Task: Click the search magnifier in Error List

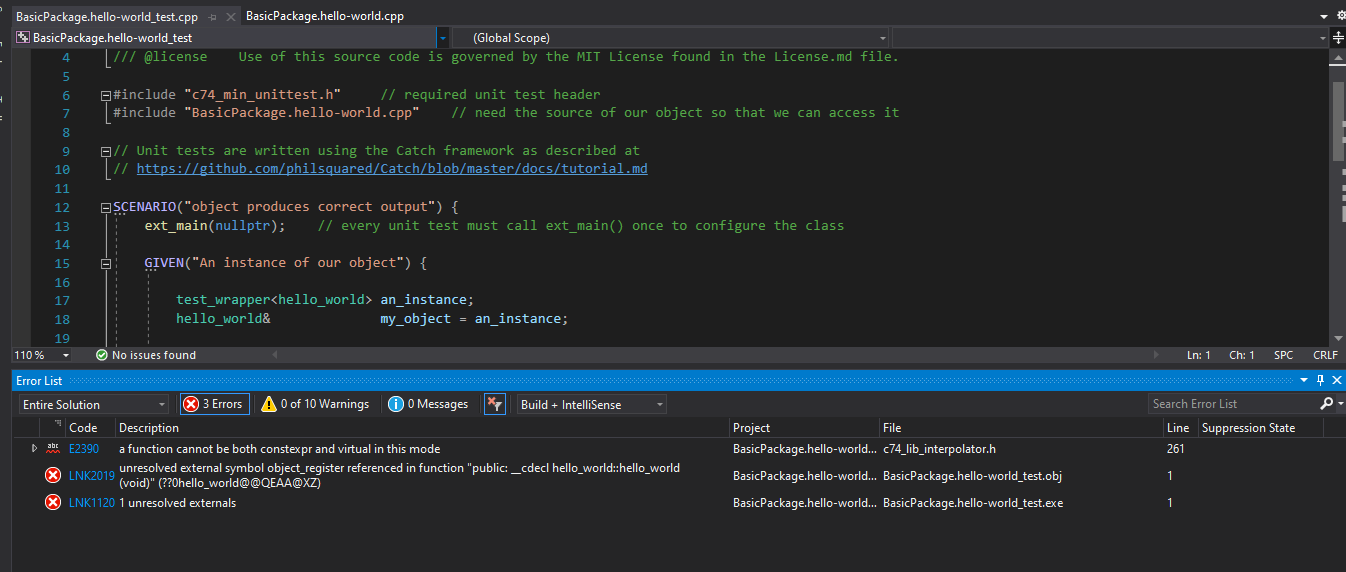Action: click(x=1326, y=404)
